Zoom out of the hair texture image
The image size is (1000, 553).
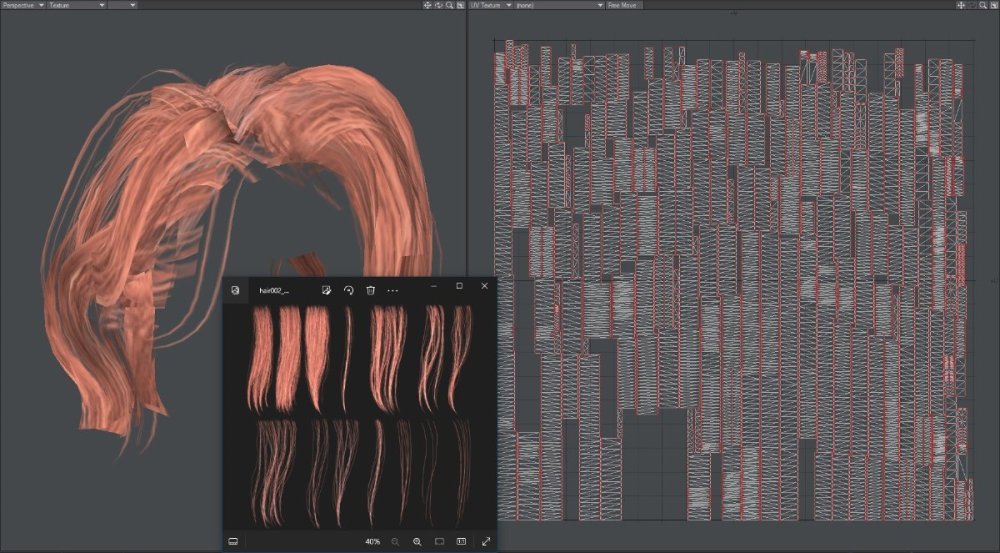coord(395,541)
